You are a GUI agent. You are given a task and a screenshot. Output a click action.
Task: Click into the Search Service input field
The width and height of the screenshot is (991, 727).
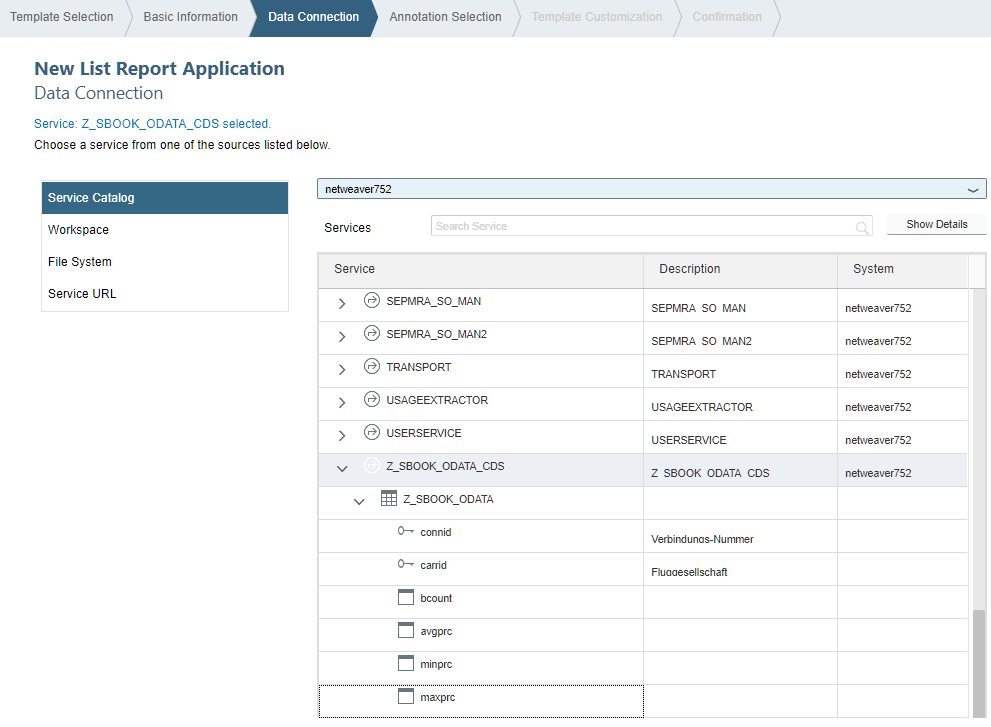click(x=640, y=227)
